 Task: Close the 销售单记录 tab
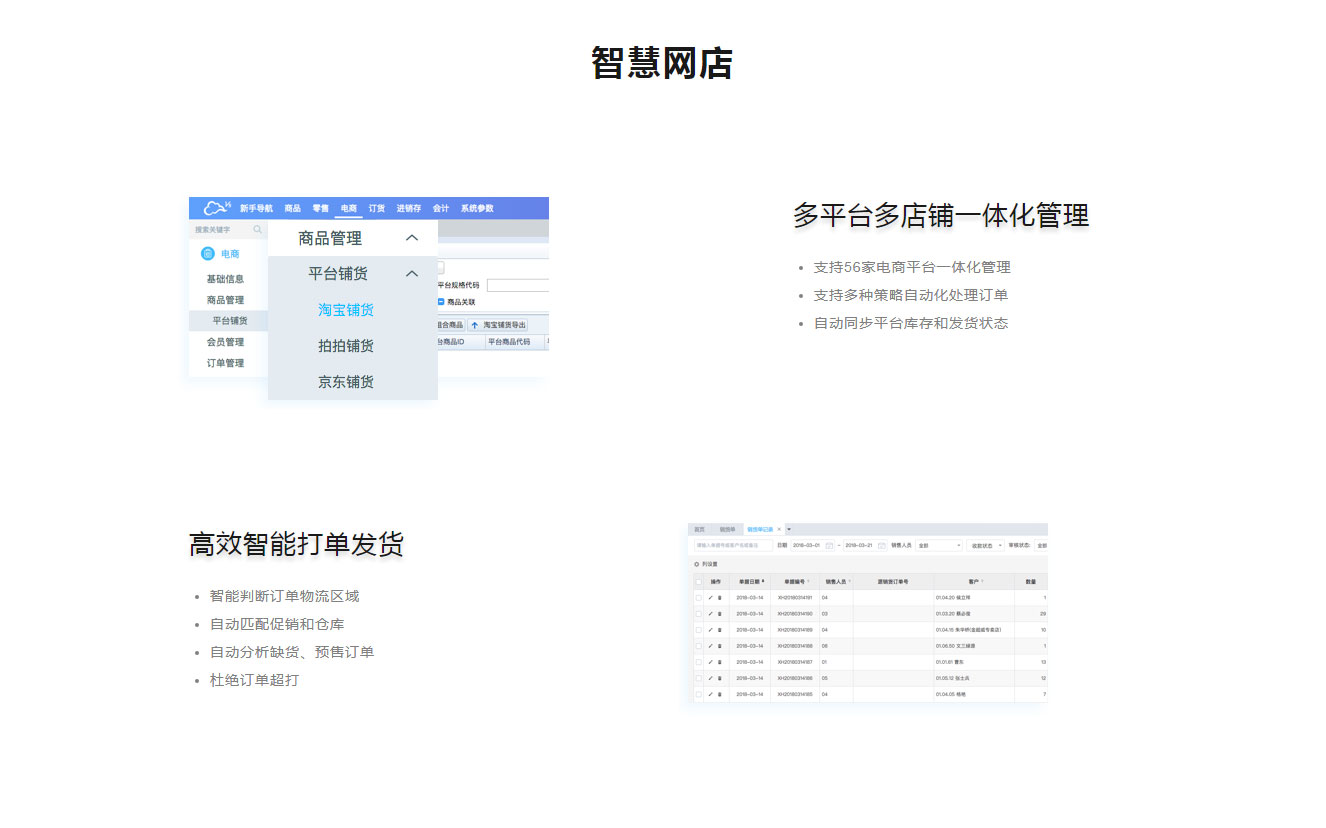coord(779,529)
